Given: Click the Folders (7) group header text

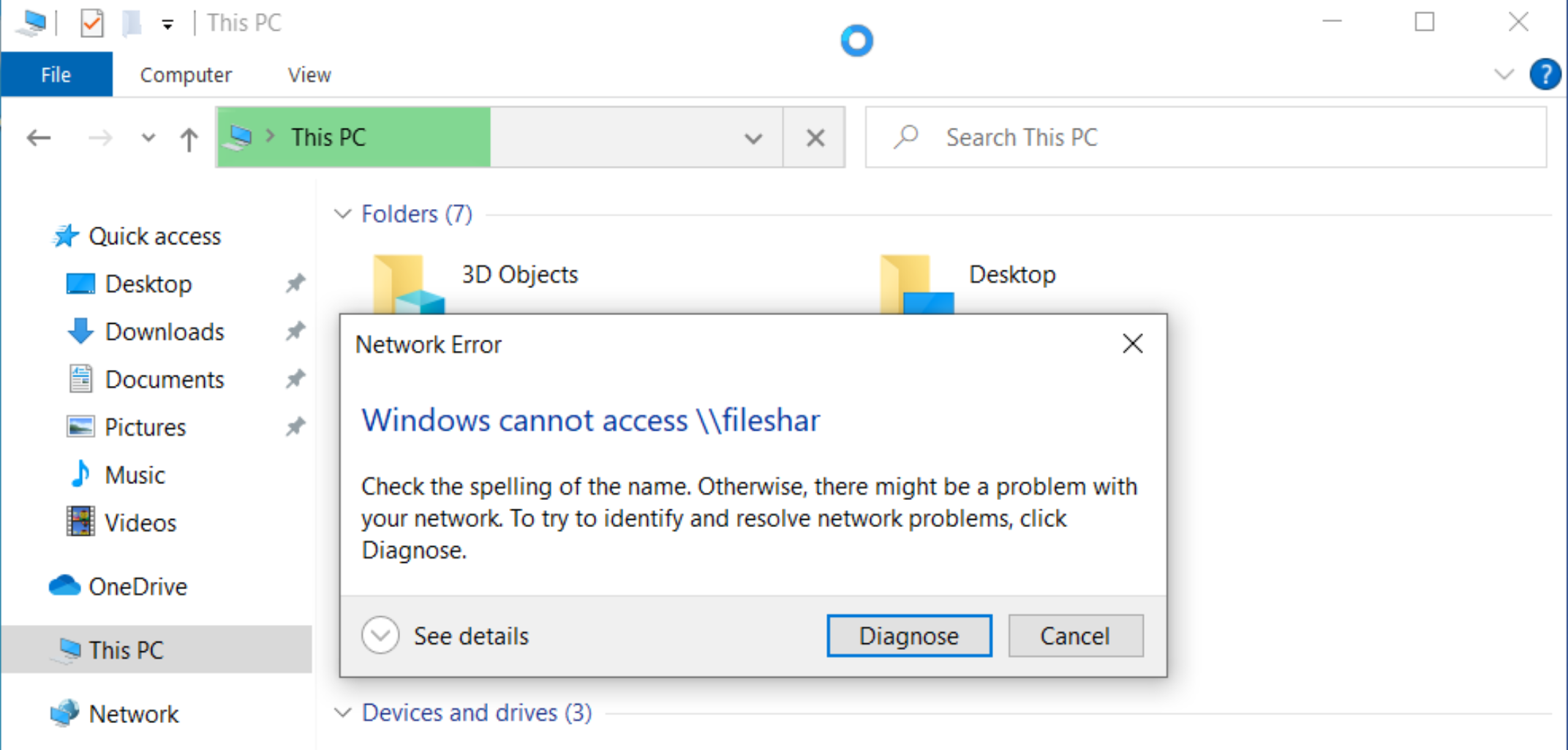Looking at the screenshot, I should (x=417, y=214).
